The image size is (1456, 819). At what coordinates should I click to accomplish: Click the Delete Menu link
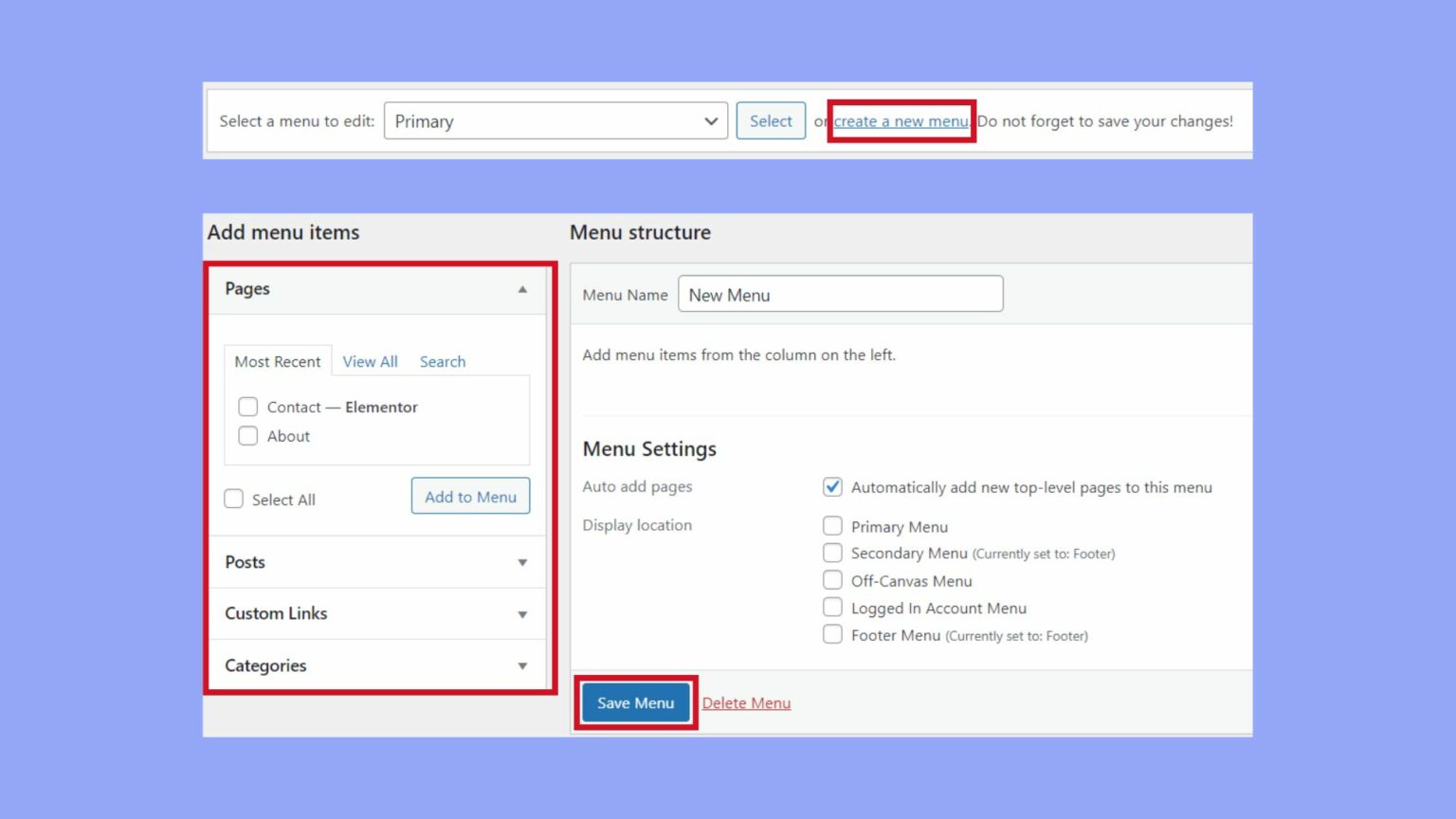(x=746, y=702)
